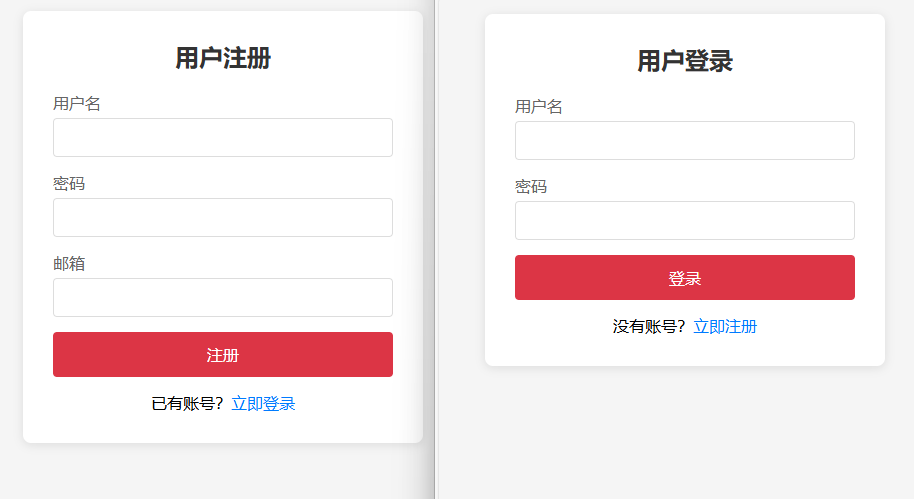Click the 用户登录 heading

pos(684,61)
